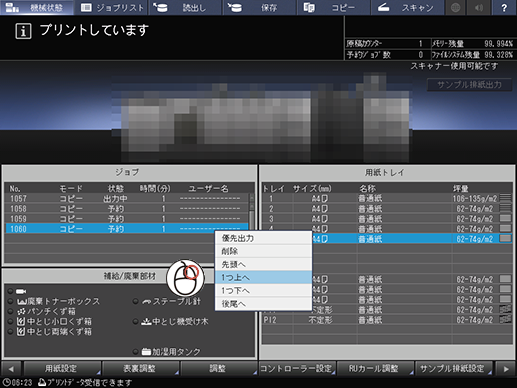The width and height of the screenshot is (517, 388).
Task: Click the メモリー残量 value
Action: click(x=498, y=44)
